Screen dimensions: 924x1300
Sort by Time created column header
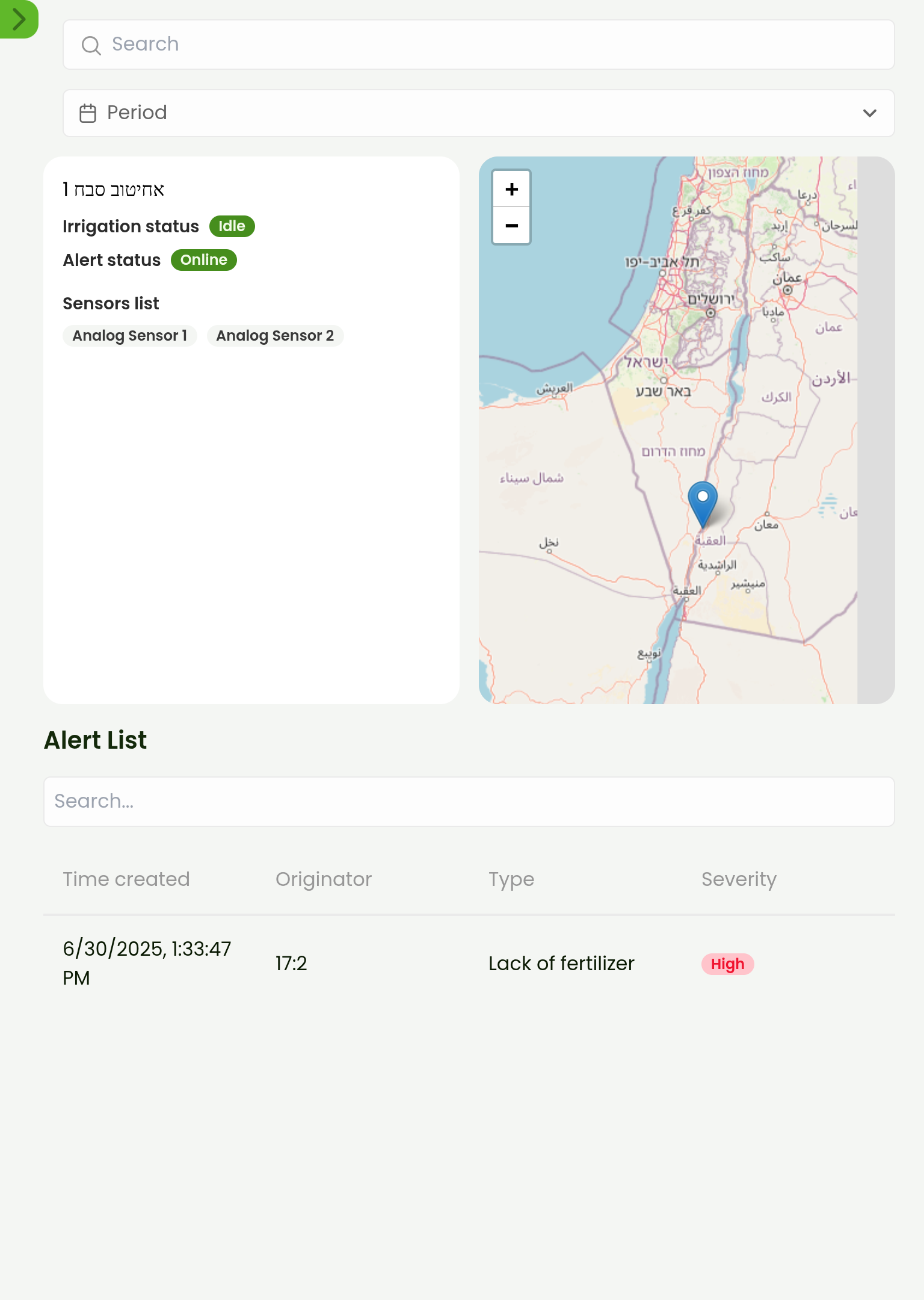[x=126, y=879]
